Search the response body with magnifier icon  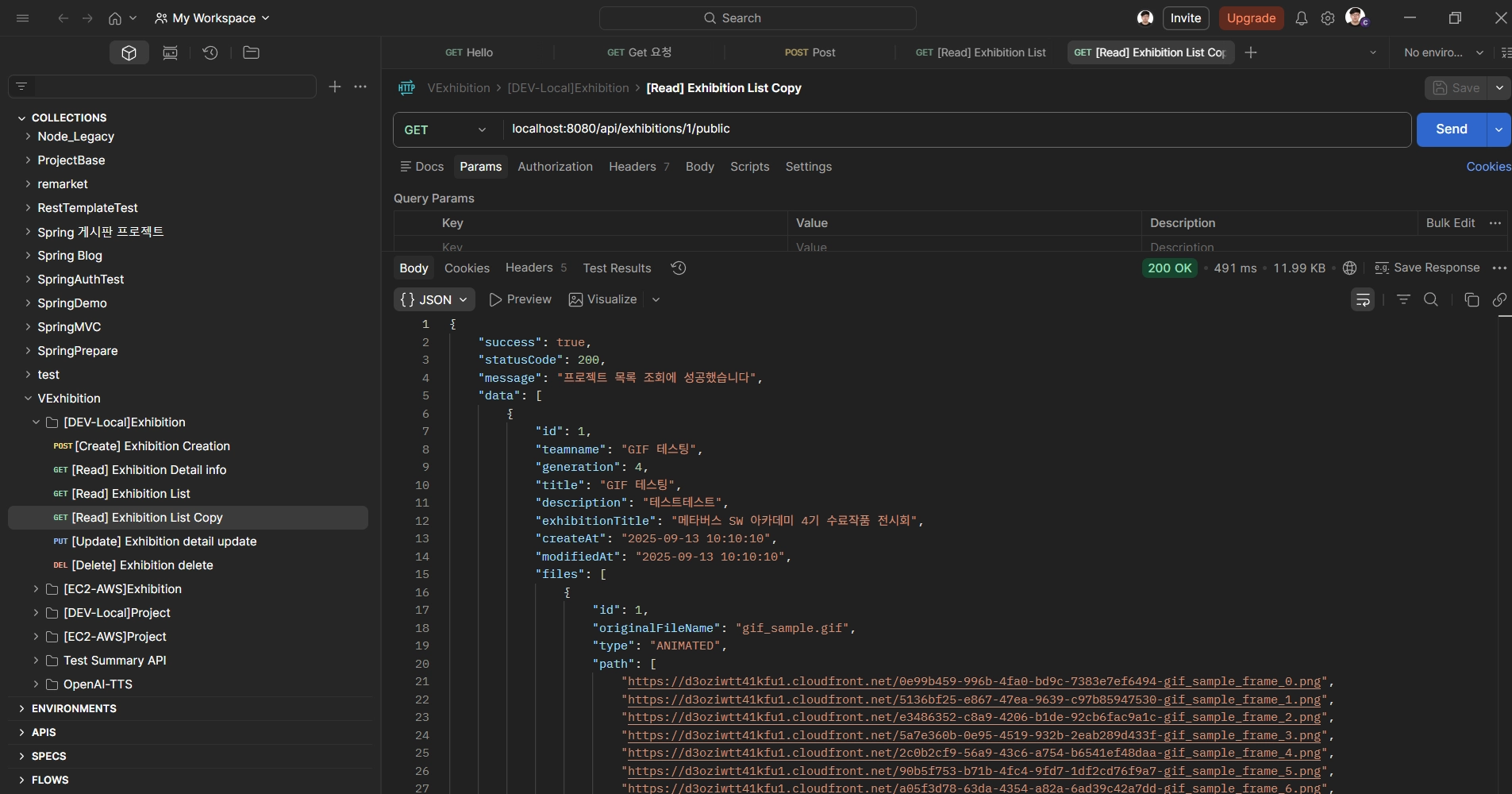1430,299
